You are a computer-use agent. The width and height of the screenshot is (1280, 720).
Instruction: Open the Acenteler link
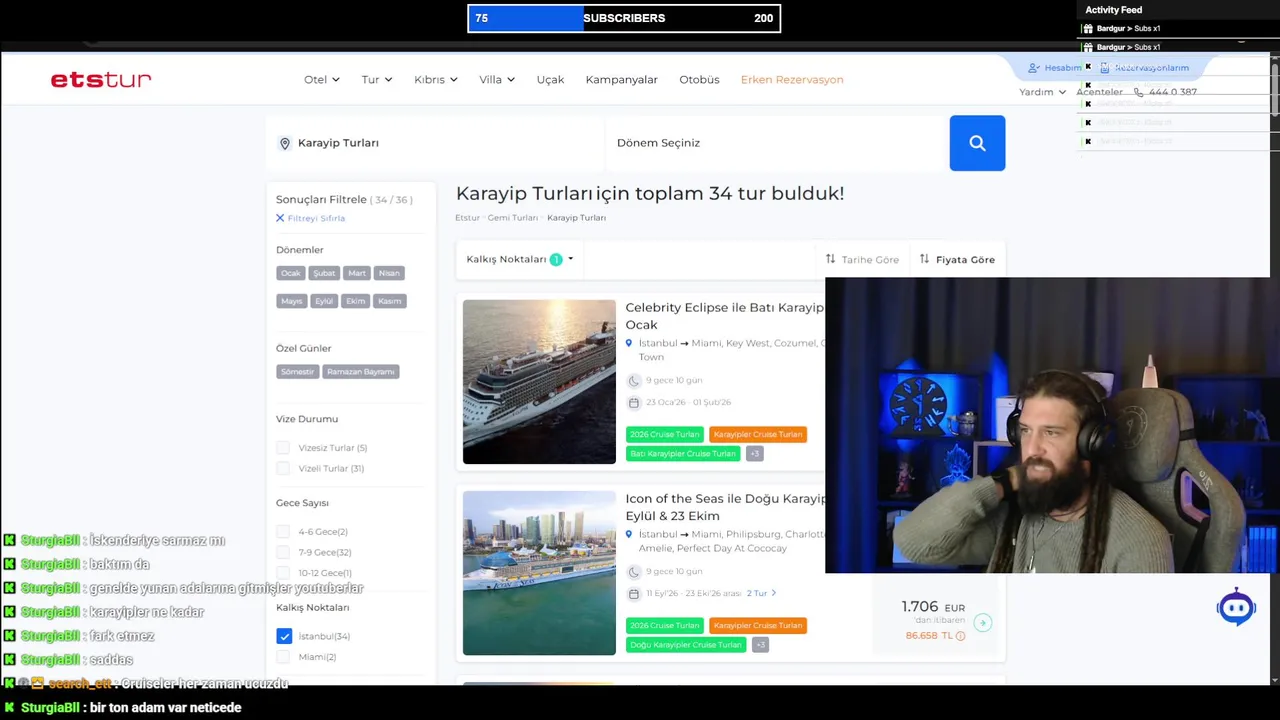(x=1099, y=92)
